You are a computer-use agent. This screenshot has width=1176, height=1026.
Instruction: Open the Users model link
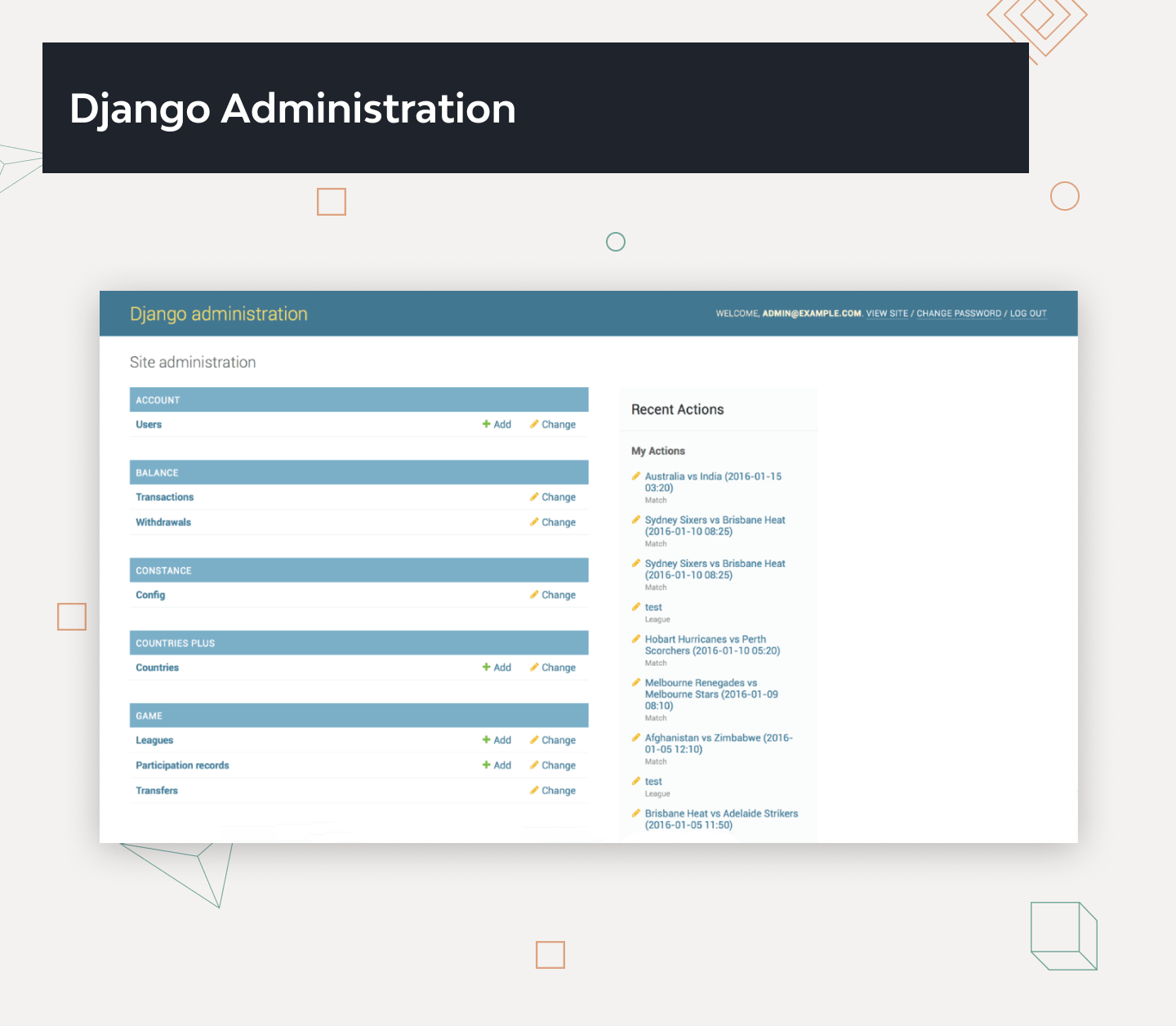(149, 425)
